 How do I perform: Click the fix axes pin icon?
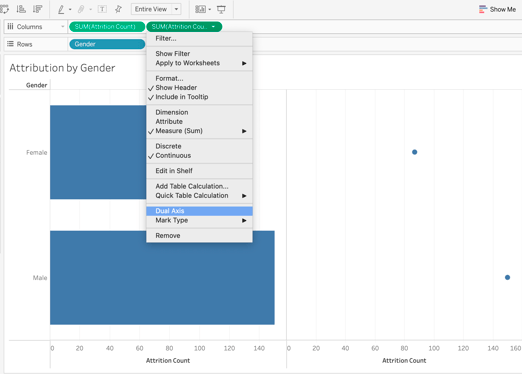click(x=118, y=9)
